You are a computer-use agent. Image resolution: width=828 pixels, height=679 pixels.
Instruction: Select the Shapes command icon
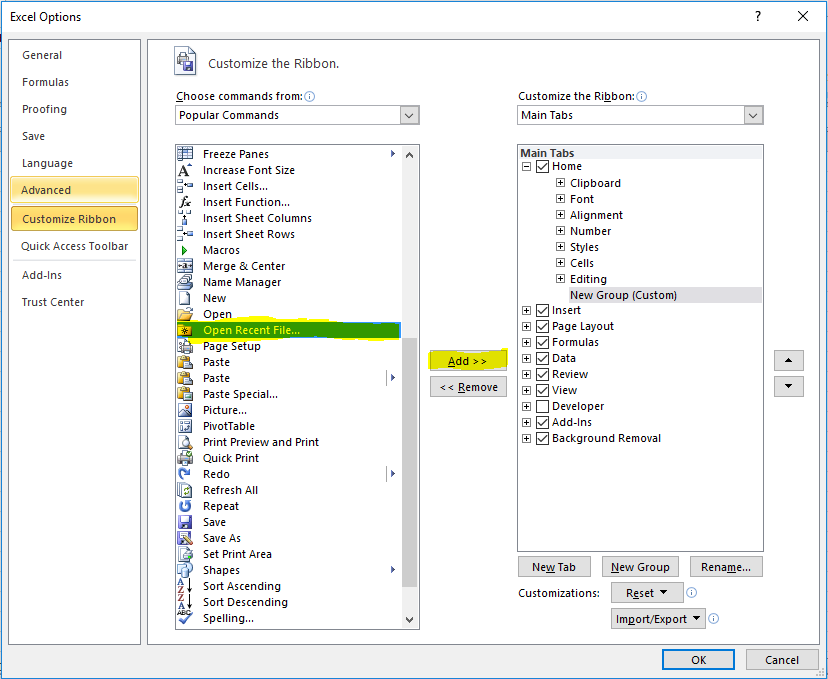185,570
